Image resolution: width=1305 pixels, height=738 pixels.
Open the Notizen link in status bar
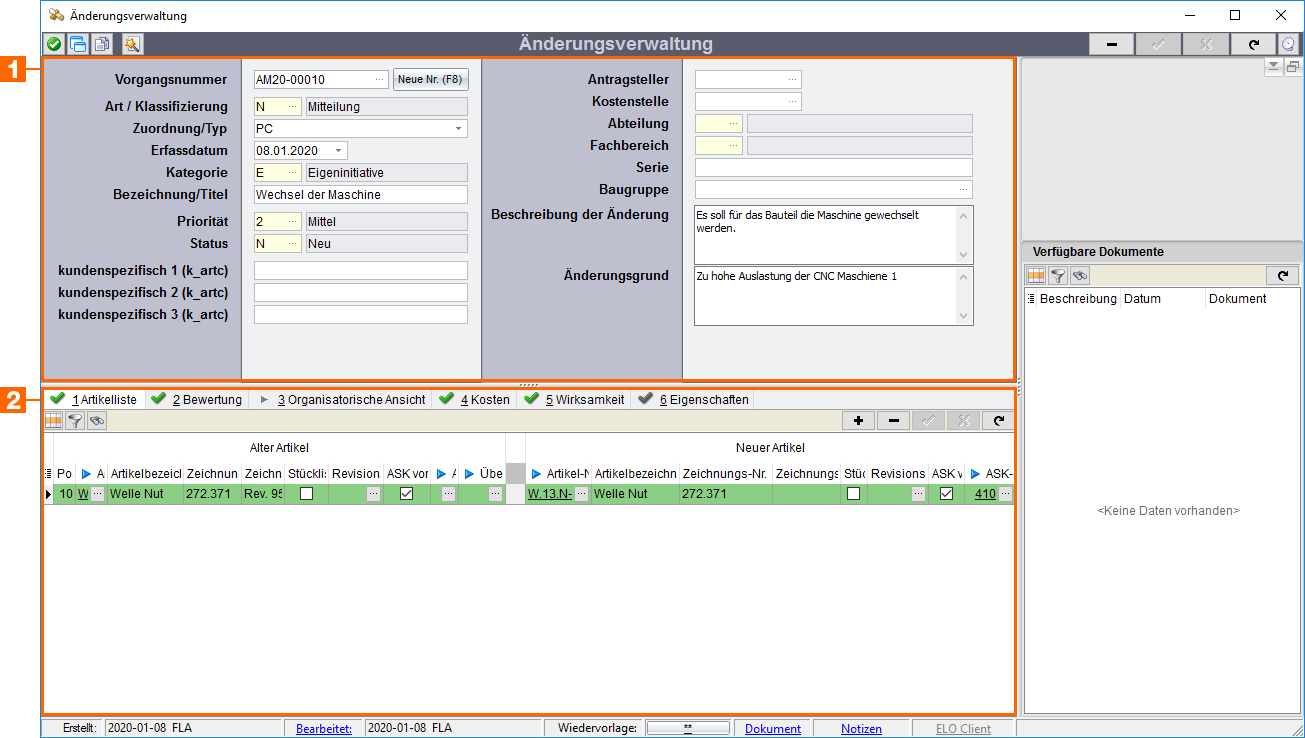click(x=861, y=729)
